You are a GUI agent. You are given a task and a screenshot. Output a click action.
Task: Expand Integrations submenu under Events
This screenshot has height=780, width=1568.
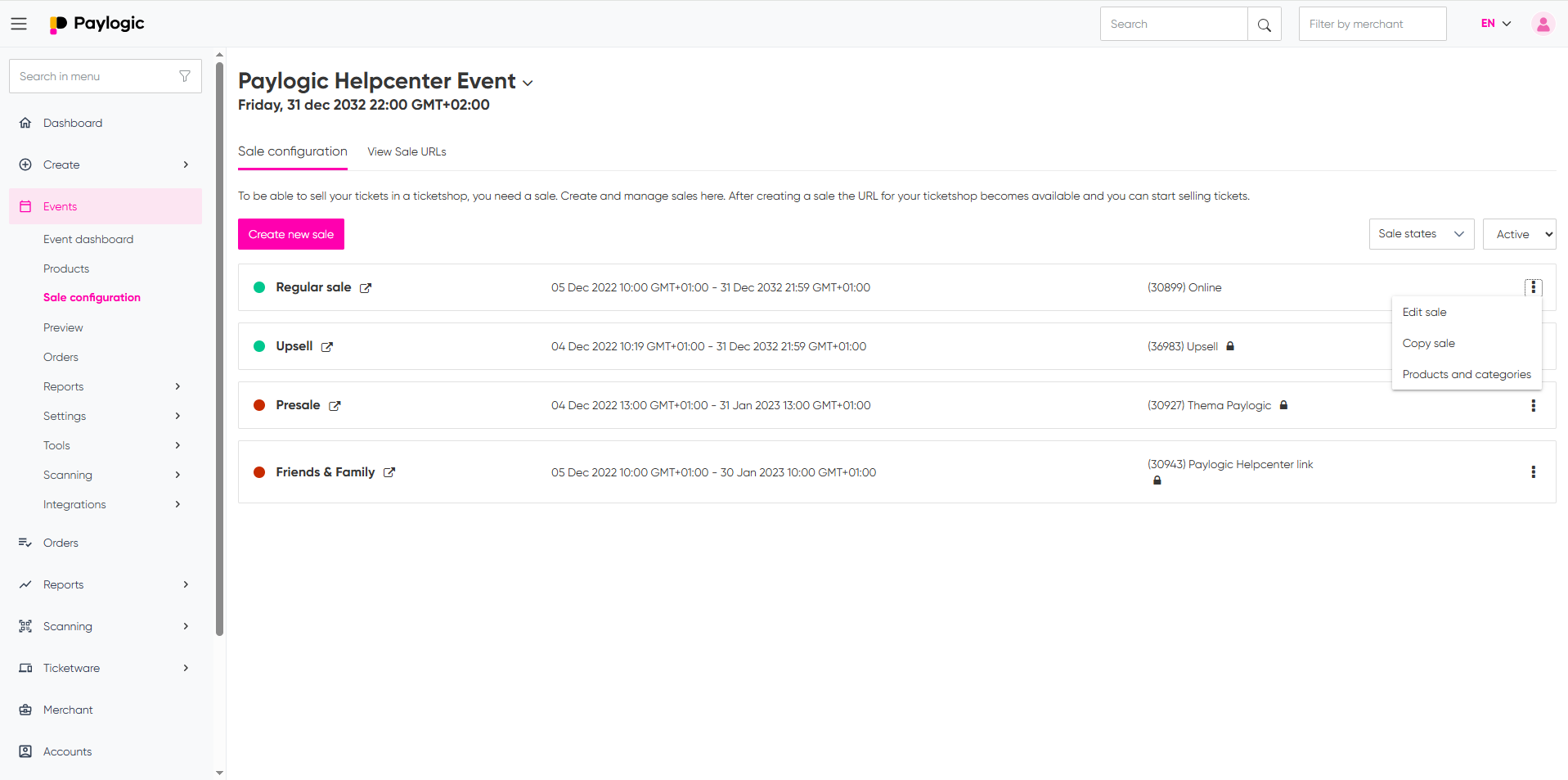(177, 504)
